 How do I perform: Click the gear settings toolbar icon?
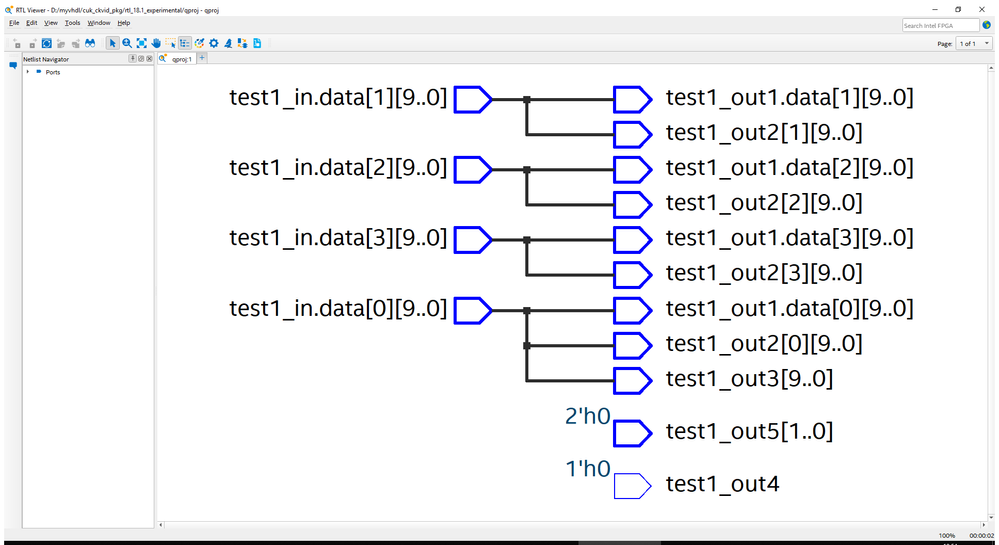tap(214, 44)
